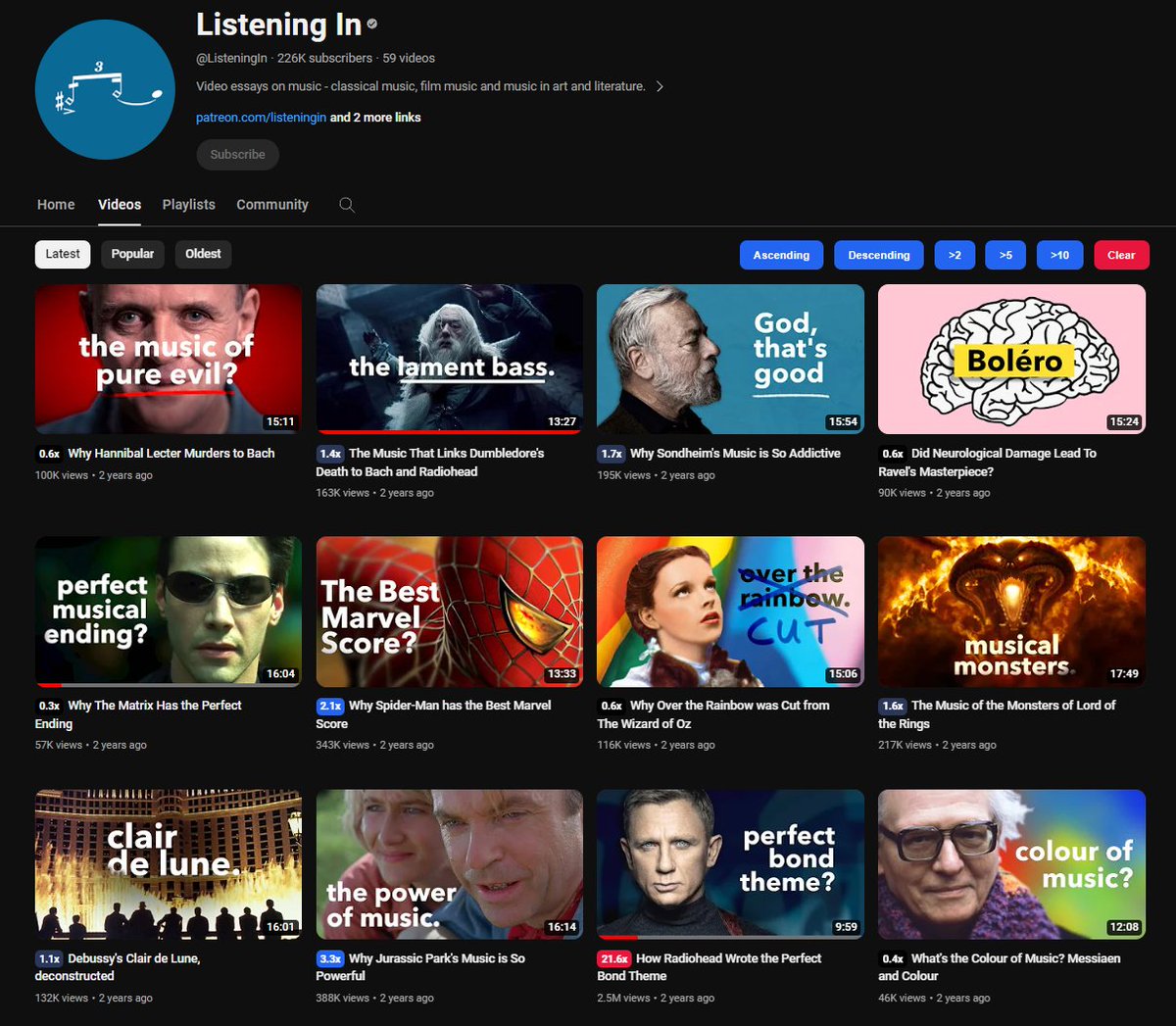Click 'and 2 more links' text
1176x1026 pixels.
[375, 118]
